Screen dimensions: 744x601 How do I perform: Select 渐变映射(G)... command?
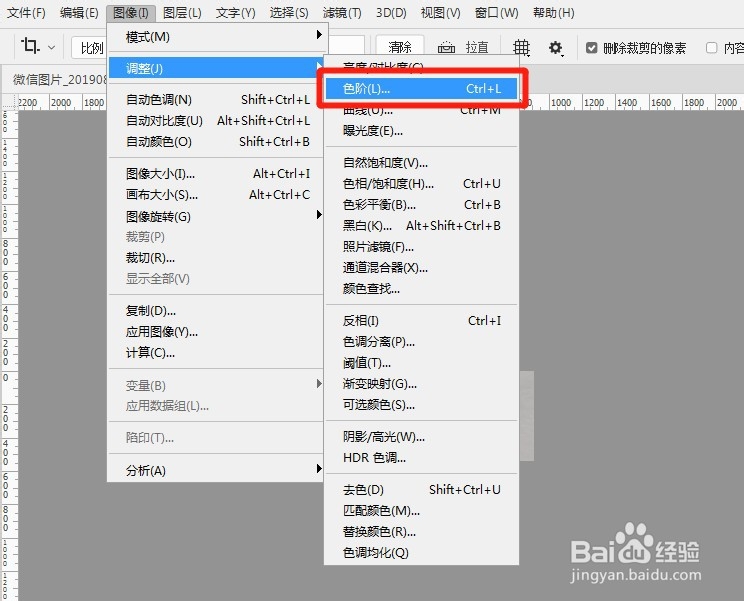click(421, 384)
